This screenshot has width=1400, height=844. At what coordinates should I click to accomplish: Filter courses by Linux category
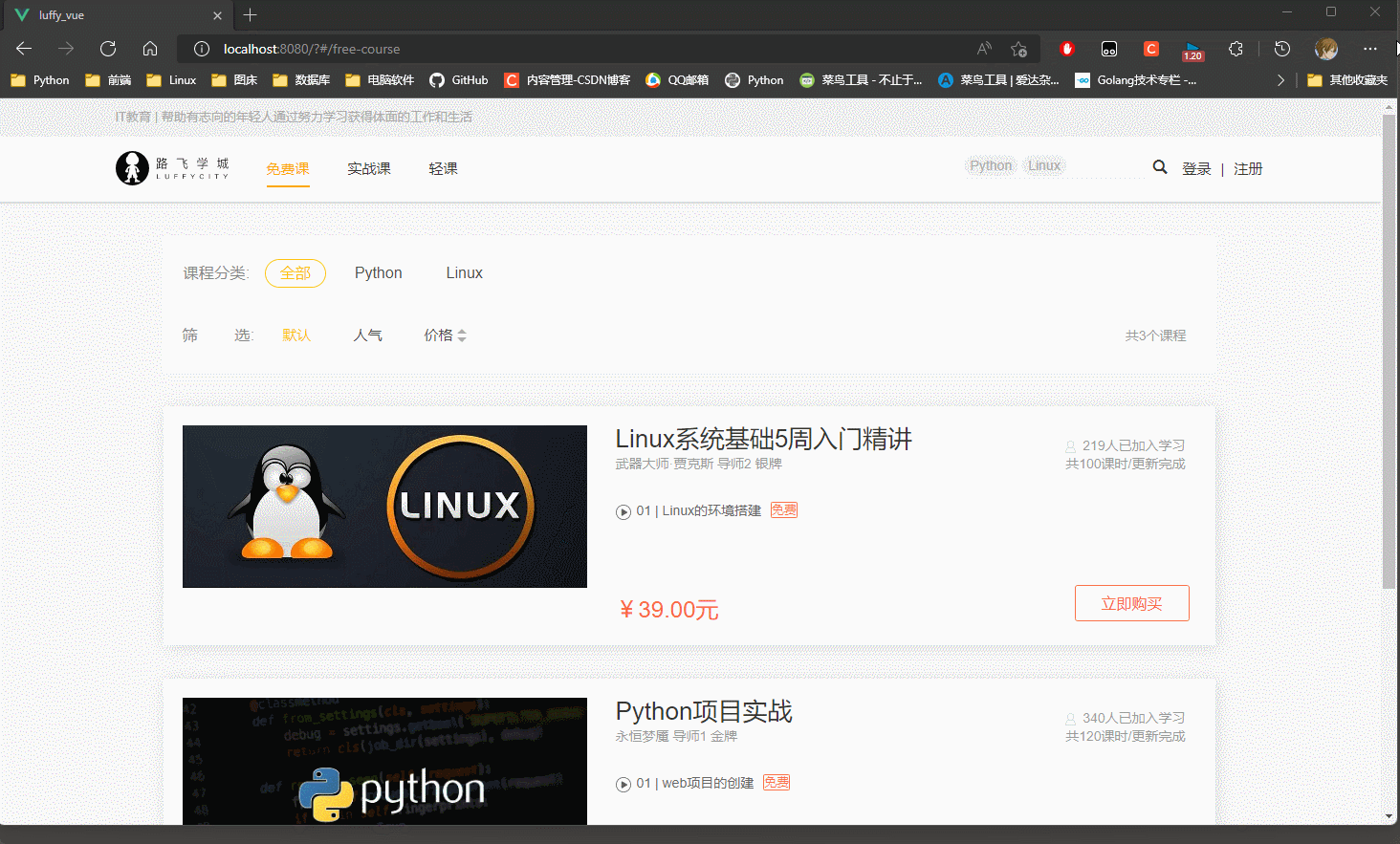click(x=465, y=273)
